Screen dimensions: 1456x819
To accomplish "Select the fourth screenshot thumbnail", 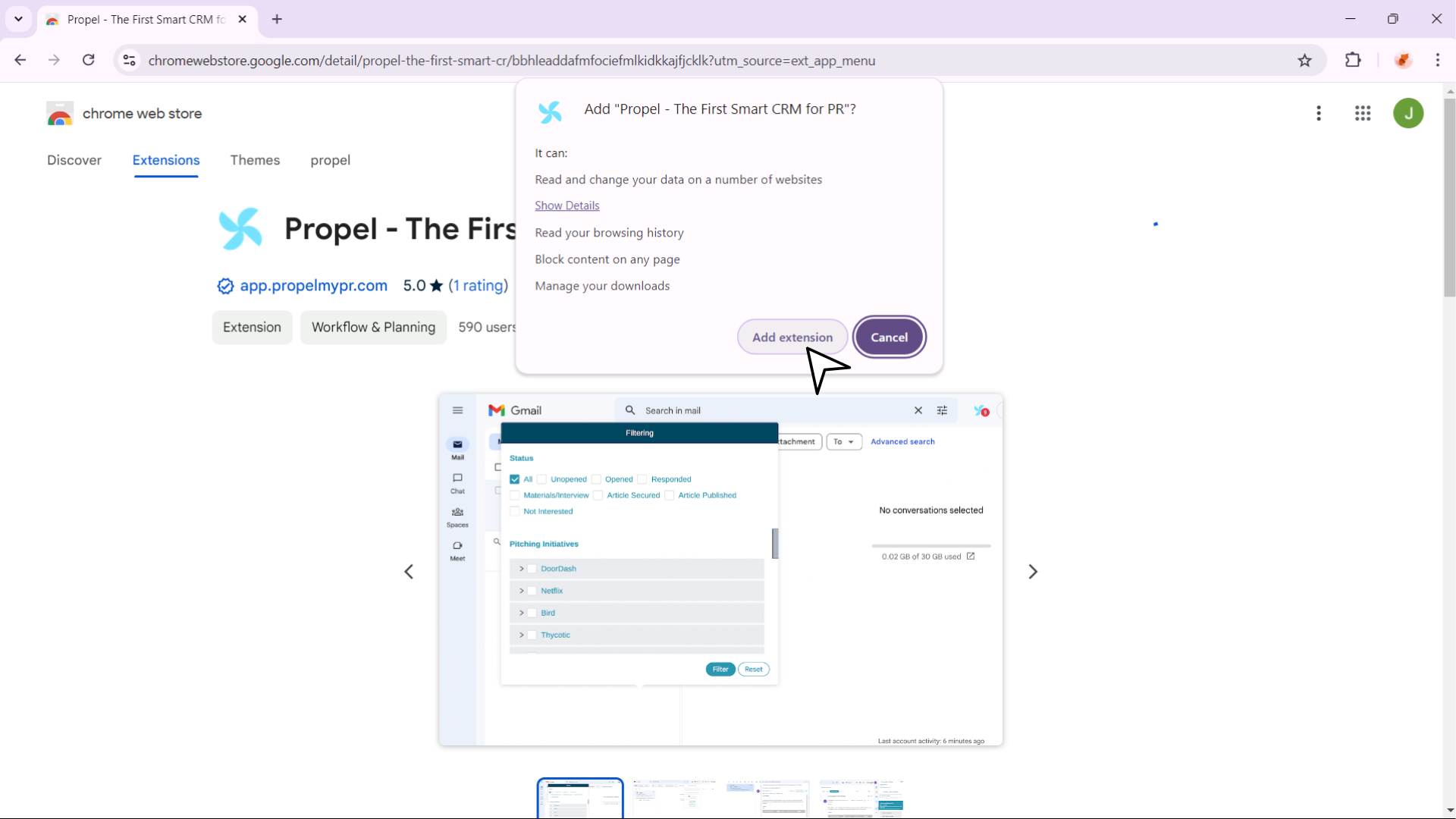I will pos(861,799).
